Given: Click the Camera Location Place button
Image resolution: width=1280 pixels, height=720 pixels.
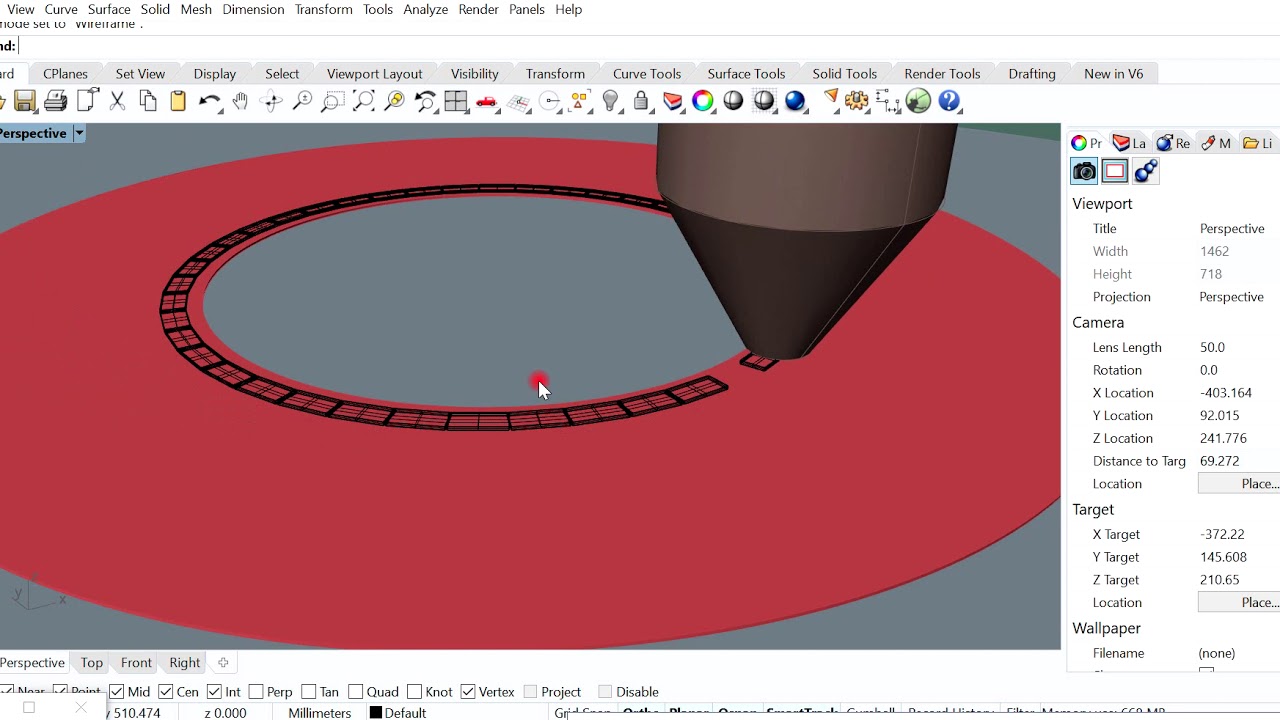Looking at the screenshot, I should click(x=1240, y=484).
